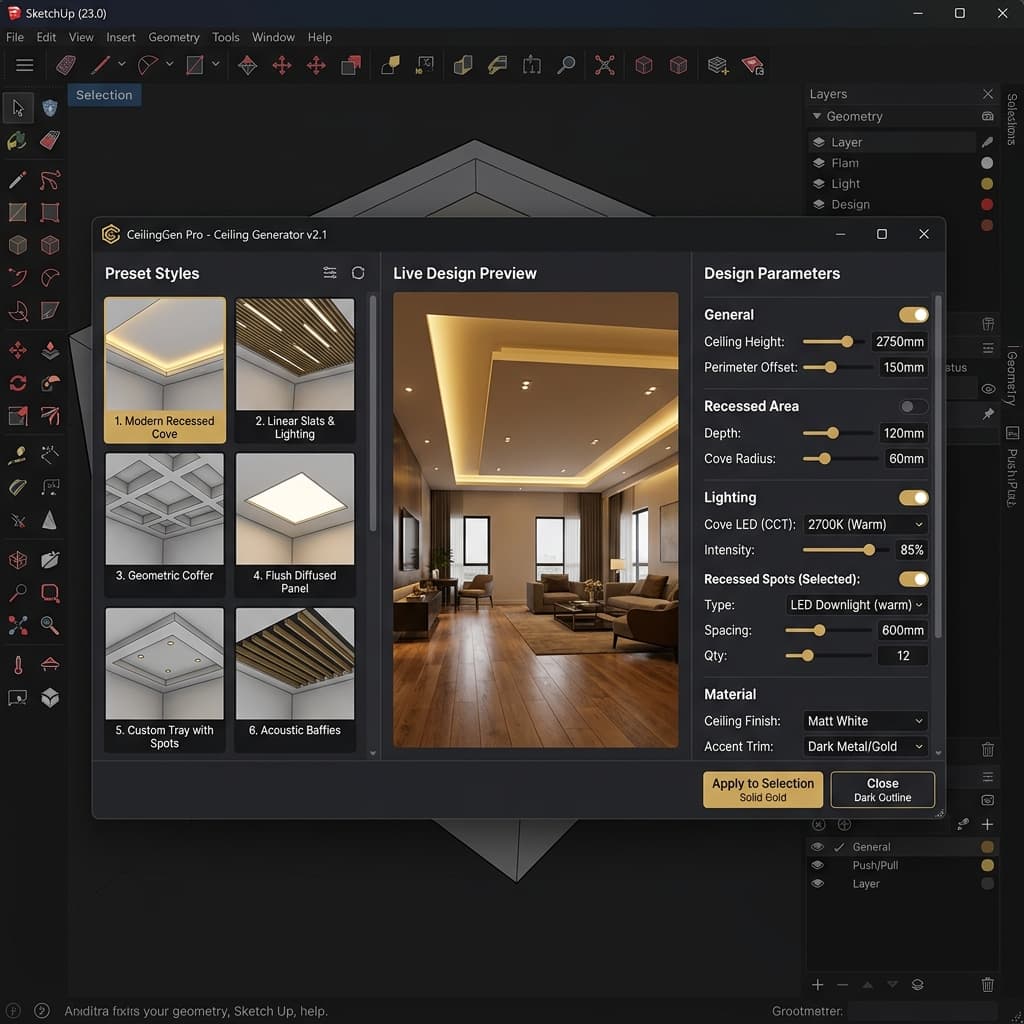Click the help question icon in status bar
Viewport: 1024px width, 1024px height.
point(42,1011)
